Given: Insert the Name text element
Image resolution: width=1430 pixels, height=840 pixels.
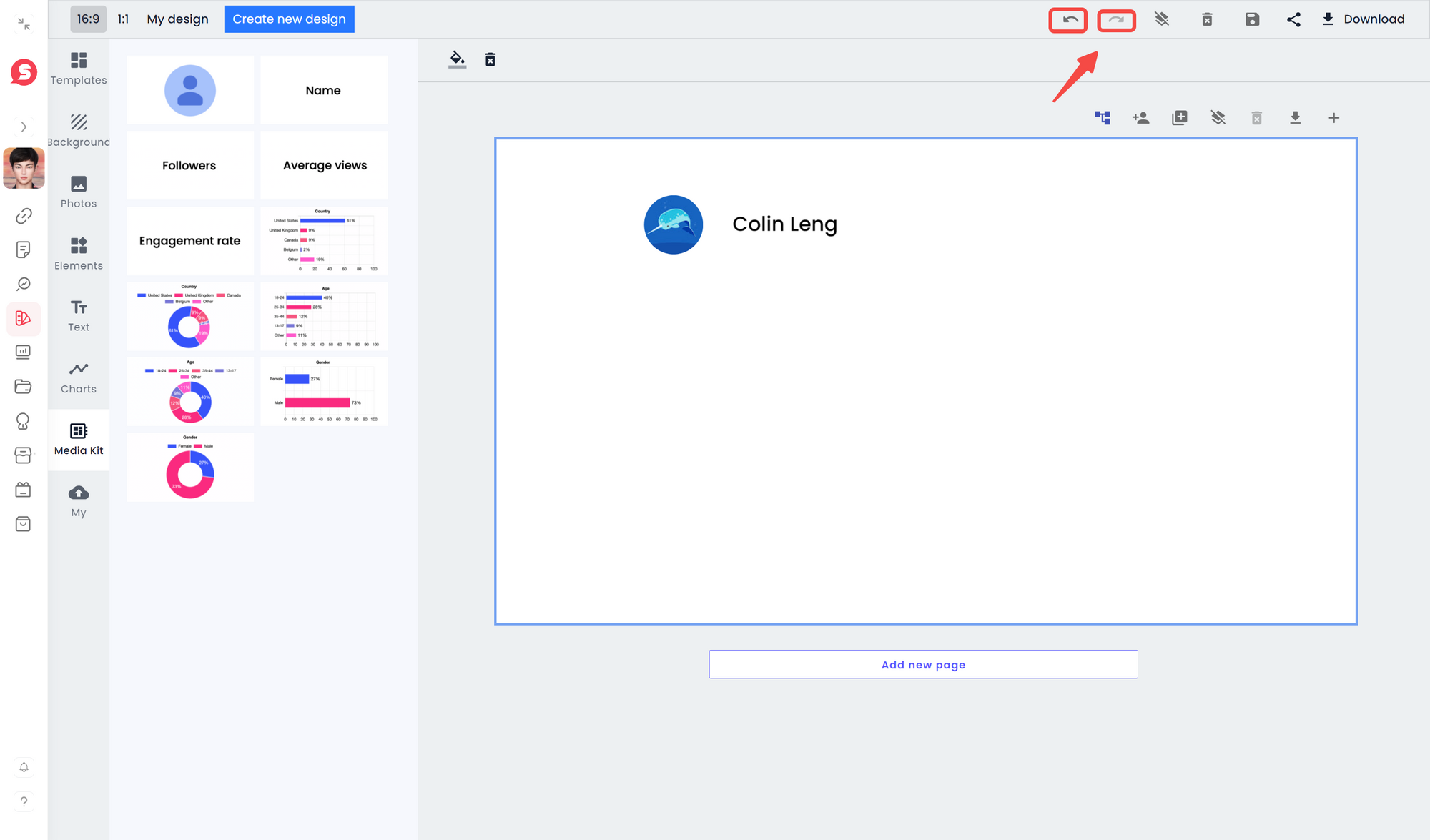Looking at the screenshot, I should [x=324, y=90].
